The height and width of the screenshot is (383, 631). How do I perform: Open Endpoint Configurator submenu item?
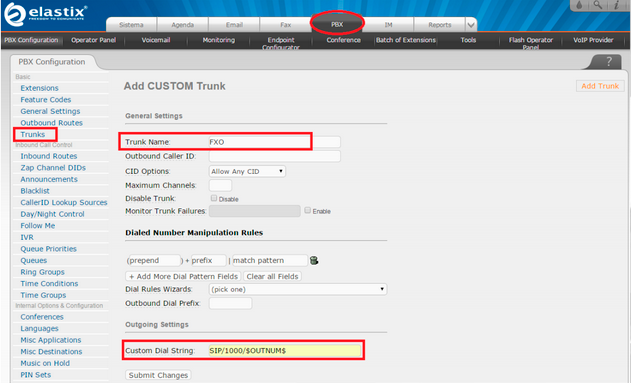coord(281,43)
